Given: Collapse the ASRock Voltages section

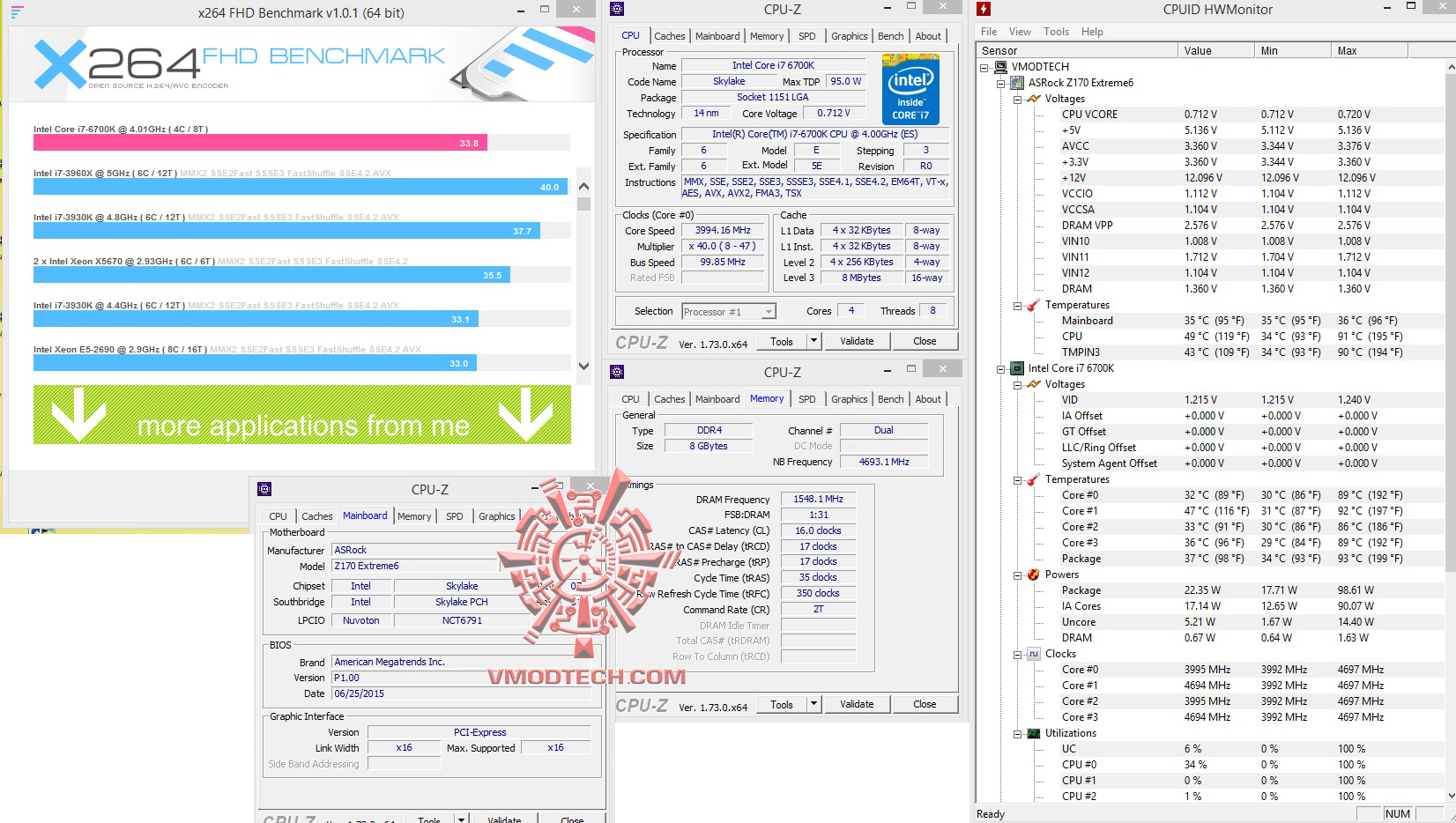Looking at the screenshot, I should (x=1017, y=99).
